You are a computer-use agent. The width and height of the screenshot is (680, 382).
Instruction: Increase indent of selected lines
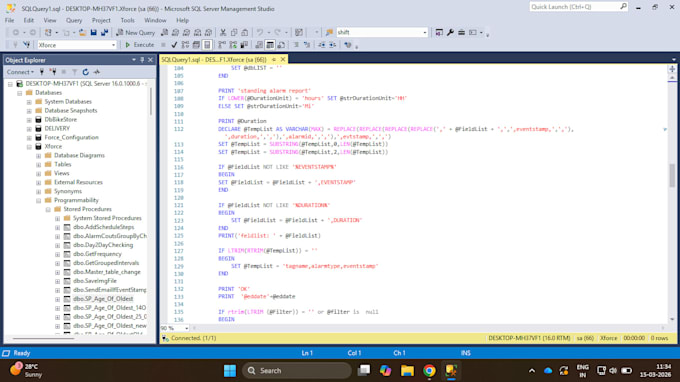click(x=332, y=45)
